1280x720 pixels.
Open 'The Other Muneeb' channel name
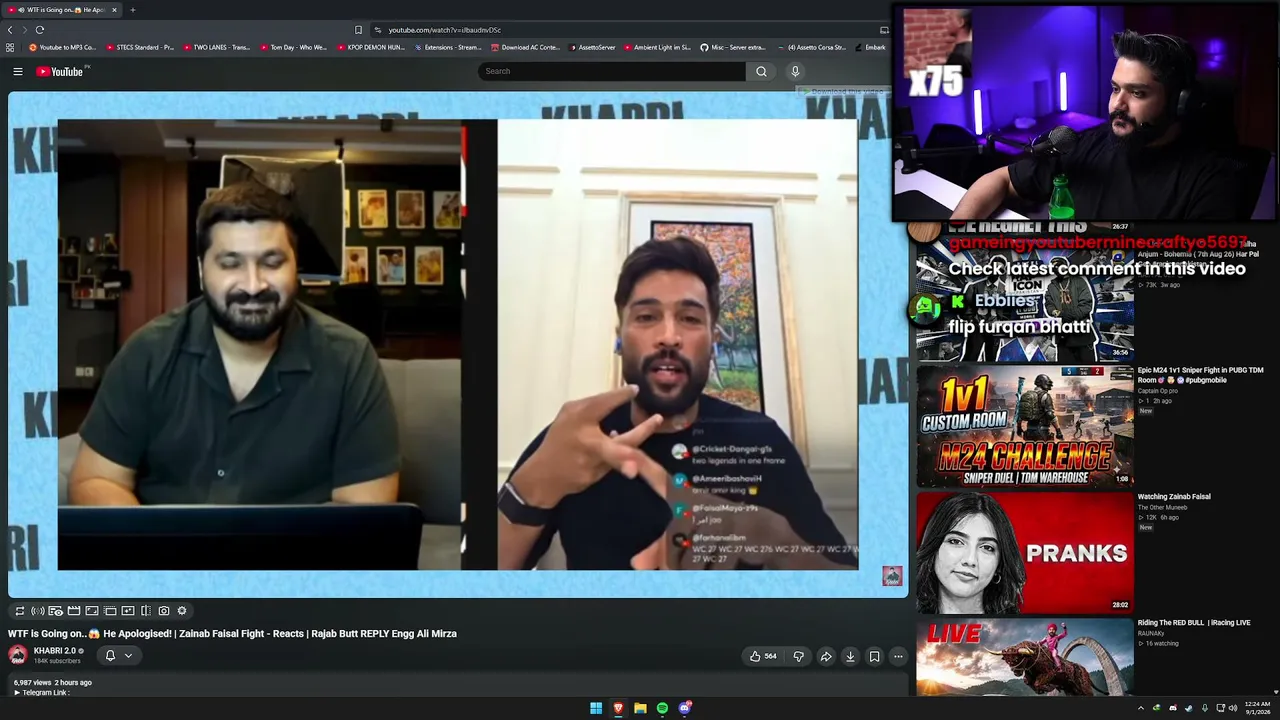click(x=1162, y=507)
